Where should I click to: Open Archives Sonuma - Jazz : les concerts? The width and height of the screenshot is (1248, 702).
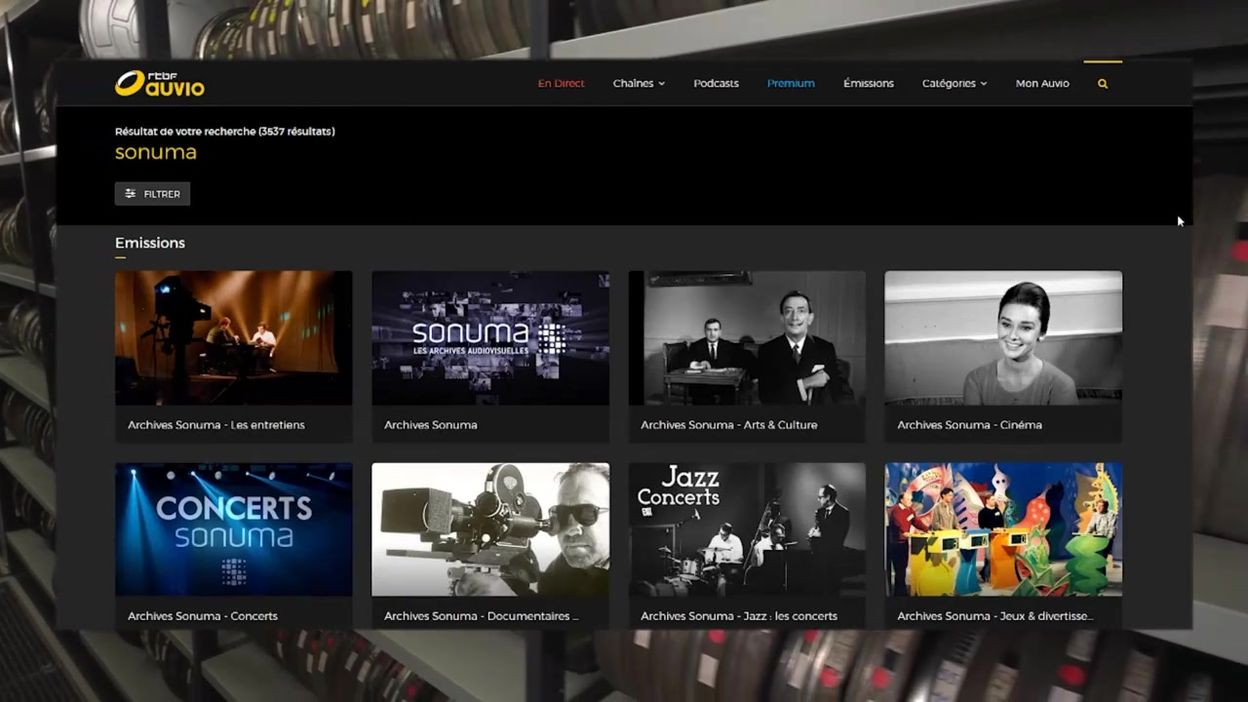point(747,529)
